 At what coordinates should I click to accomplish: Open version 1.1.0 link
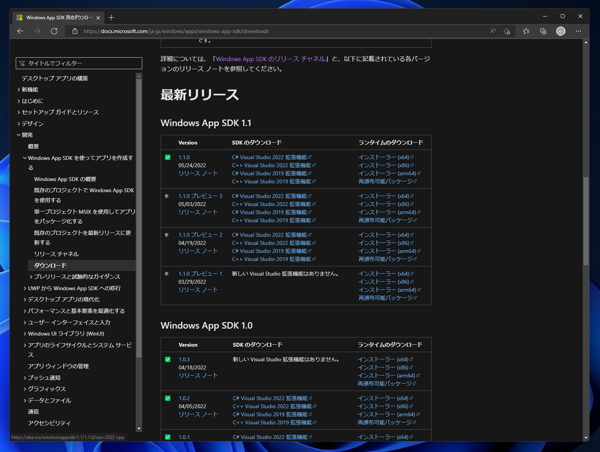point(184,157)
